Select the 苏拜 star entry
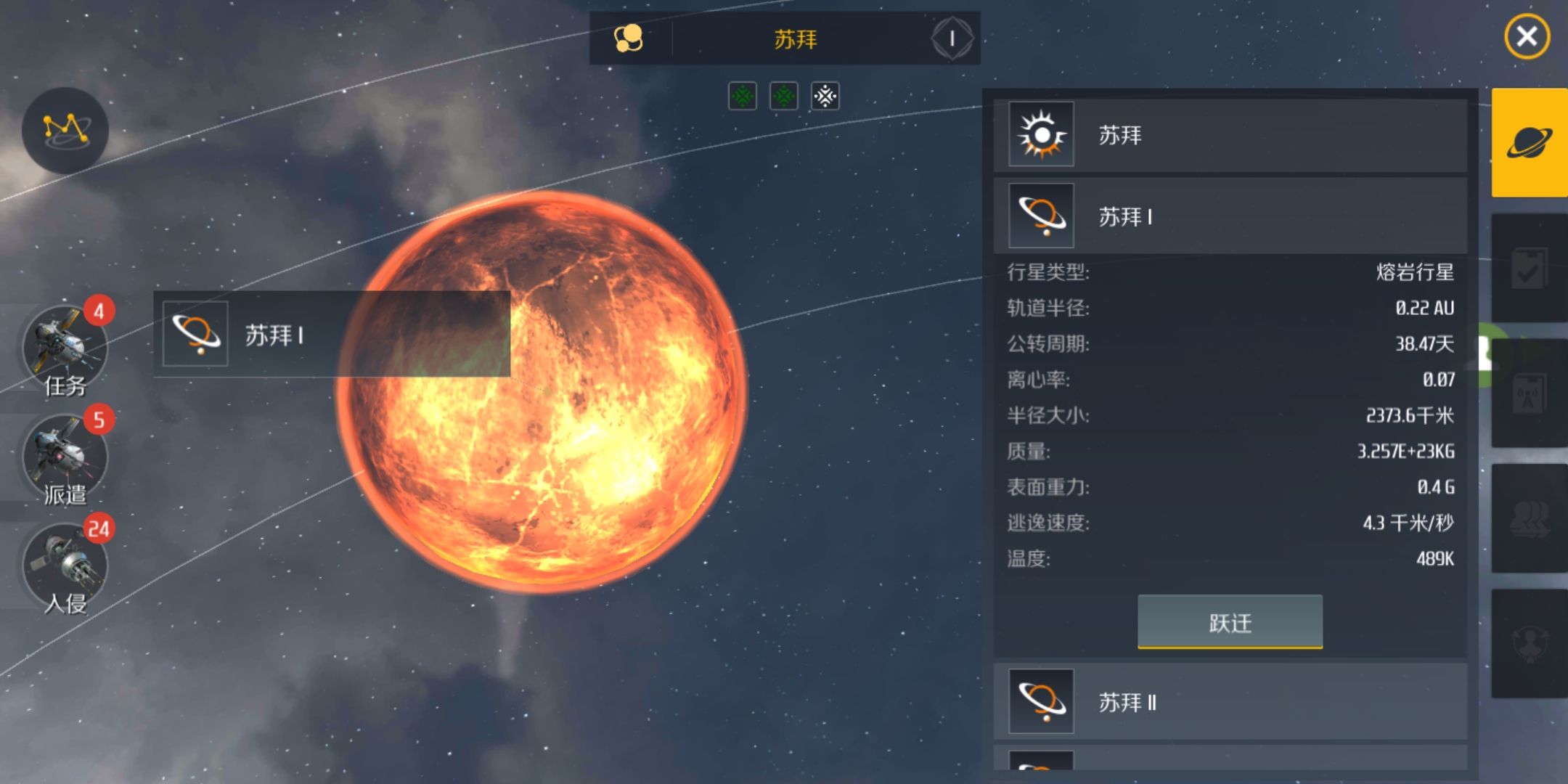The image size is (1568, 784). click(x=1230, y=135)
